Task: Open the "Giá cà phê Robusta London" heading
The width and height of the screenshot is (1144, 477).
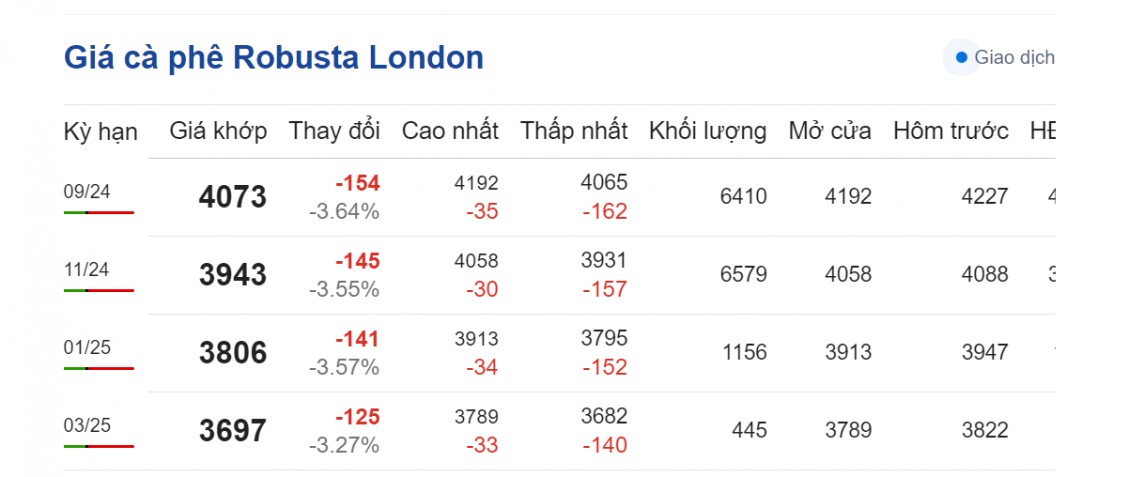Action: point(274,58)
